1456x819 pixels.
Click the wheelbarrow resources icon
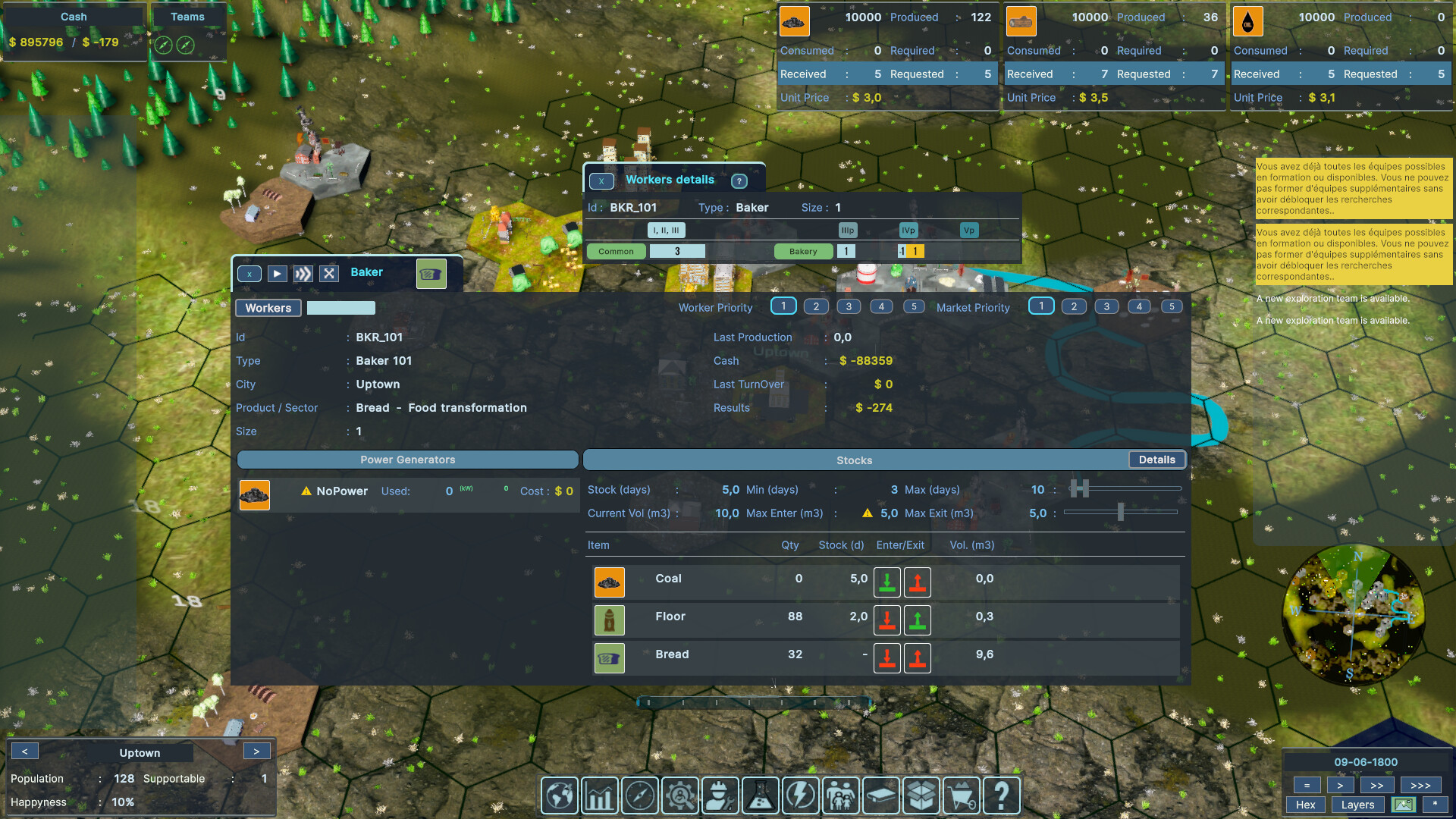coord(961,795)
